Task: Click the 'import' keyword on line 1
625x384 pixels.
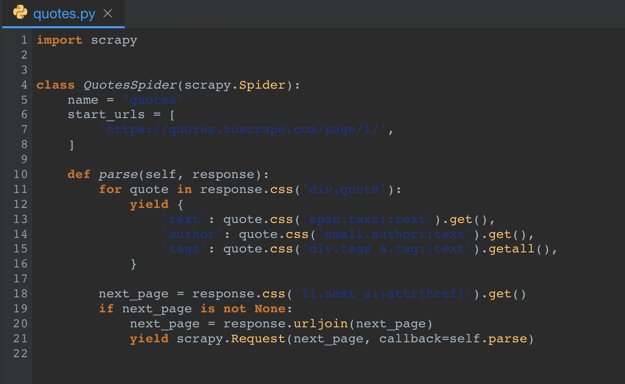Action: [x=59, y=40]
